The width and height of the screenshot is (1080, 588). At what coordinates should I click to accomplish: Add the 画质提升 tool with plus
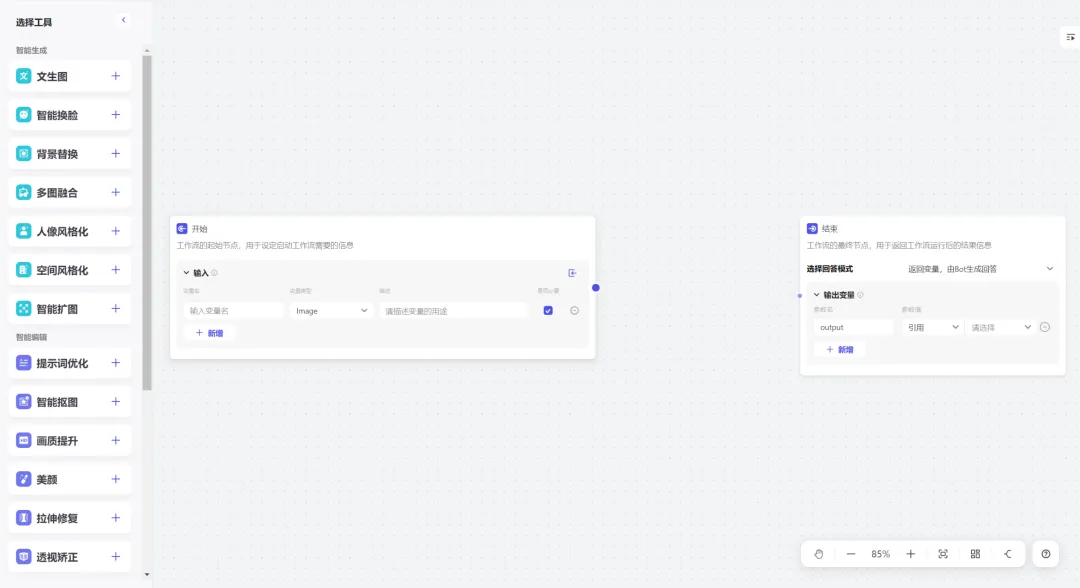pos(116,440)
